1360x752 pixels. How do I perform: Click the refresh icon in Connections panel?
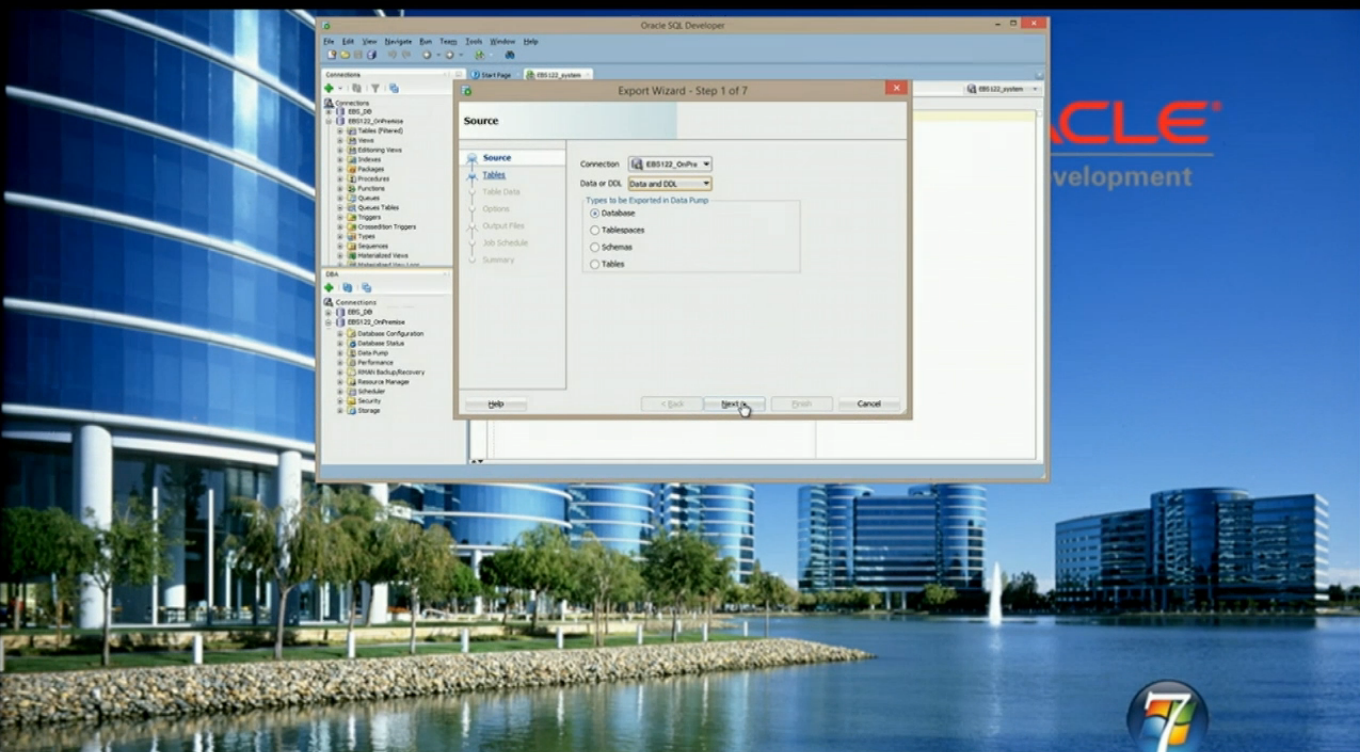point(356,88)
